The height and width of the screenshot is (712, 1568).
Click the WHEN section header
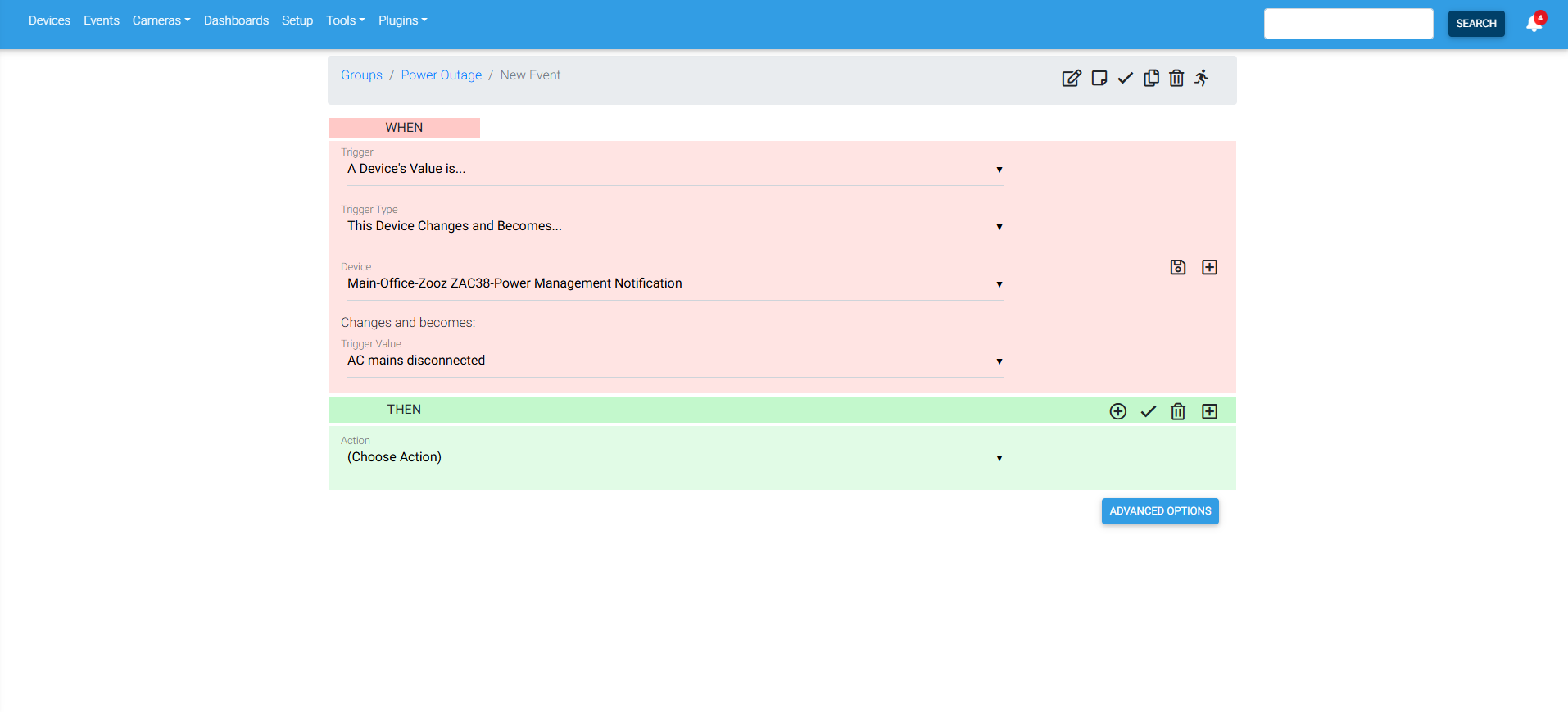click(404, 128)
